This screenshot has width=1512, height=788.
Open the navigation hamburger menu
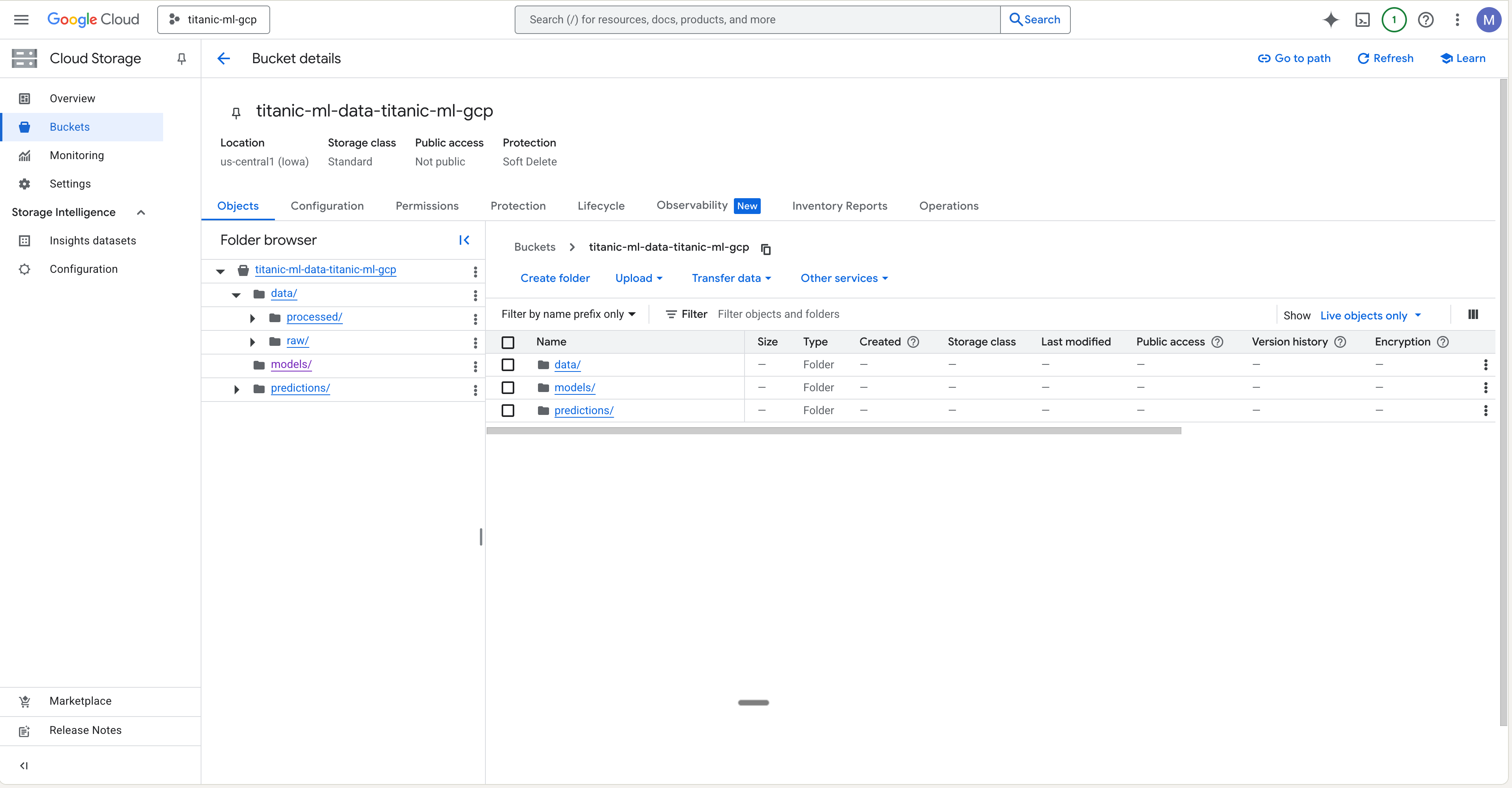[21, 19]
